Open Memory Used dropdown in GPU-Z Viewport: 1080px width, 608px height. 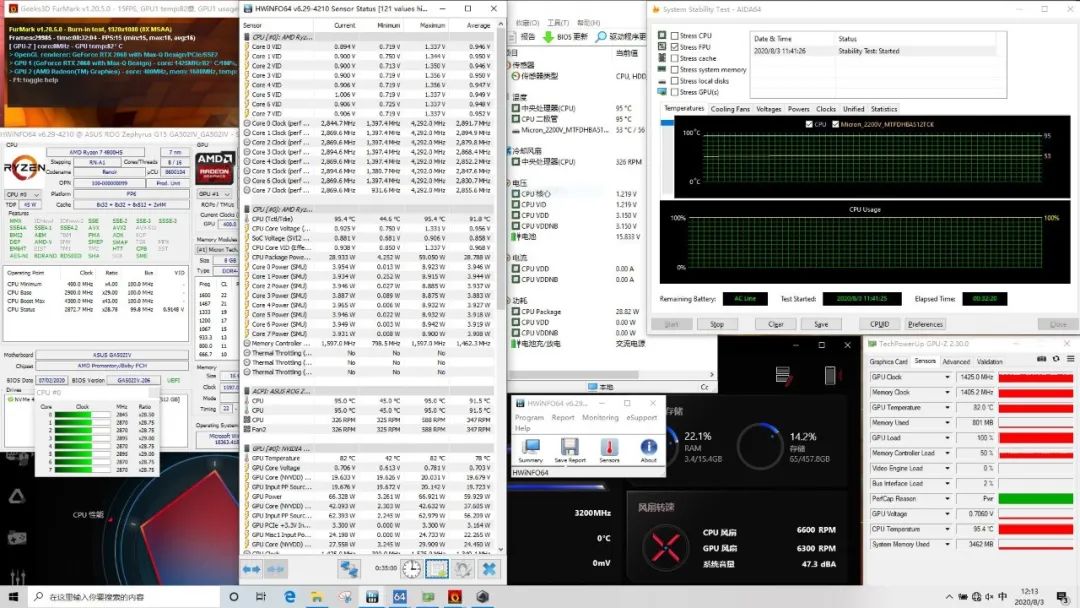tap(947, 423)
